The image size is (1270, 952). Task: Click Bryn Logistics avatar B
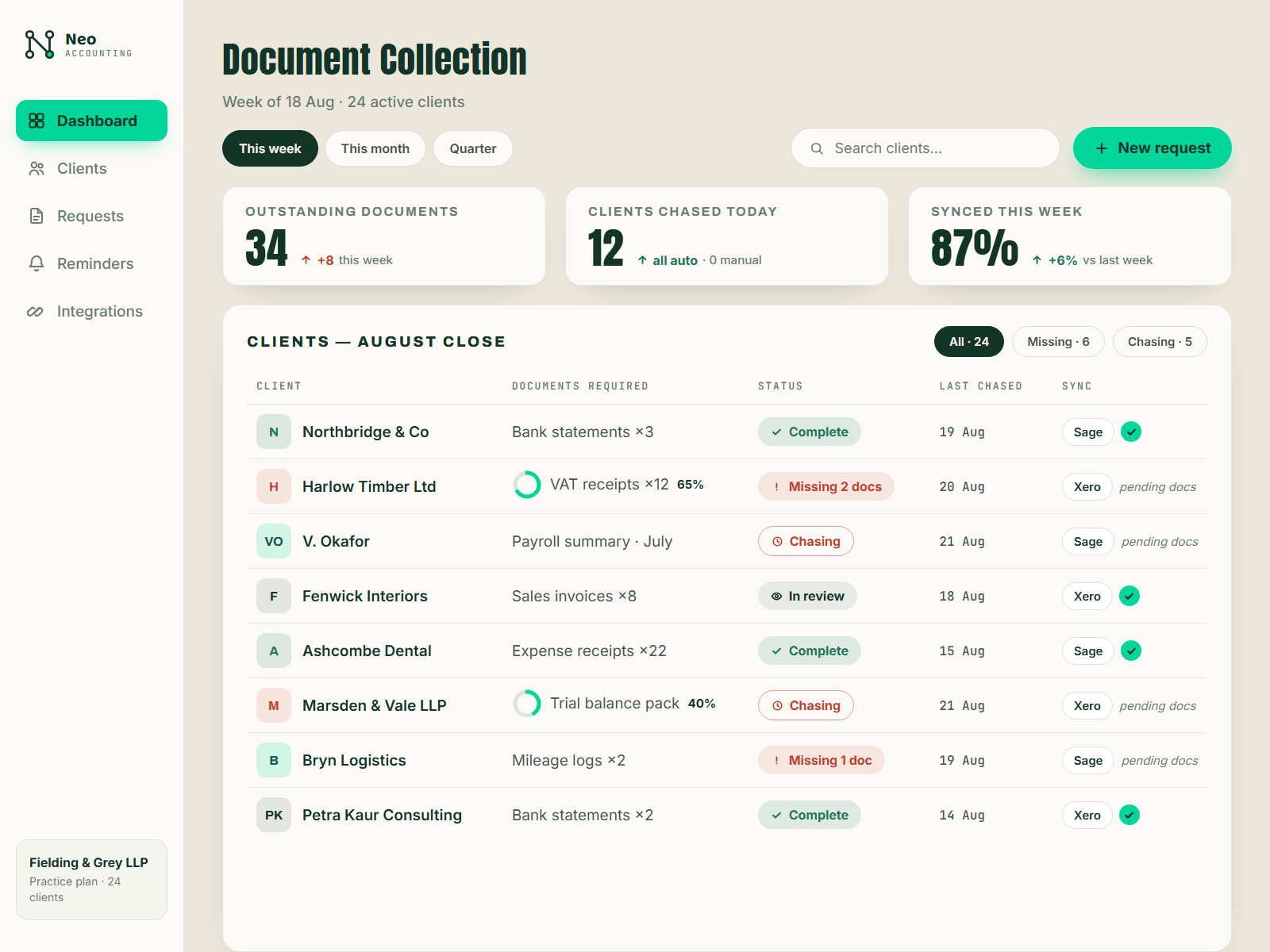tap(274, 760)
